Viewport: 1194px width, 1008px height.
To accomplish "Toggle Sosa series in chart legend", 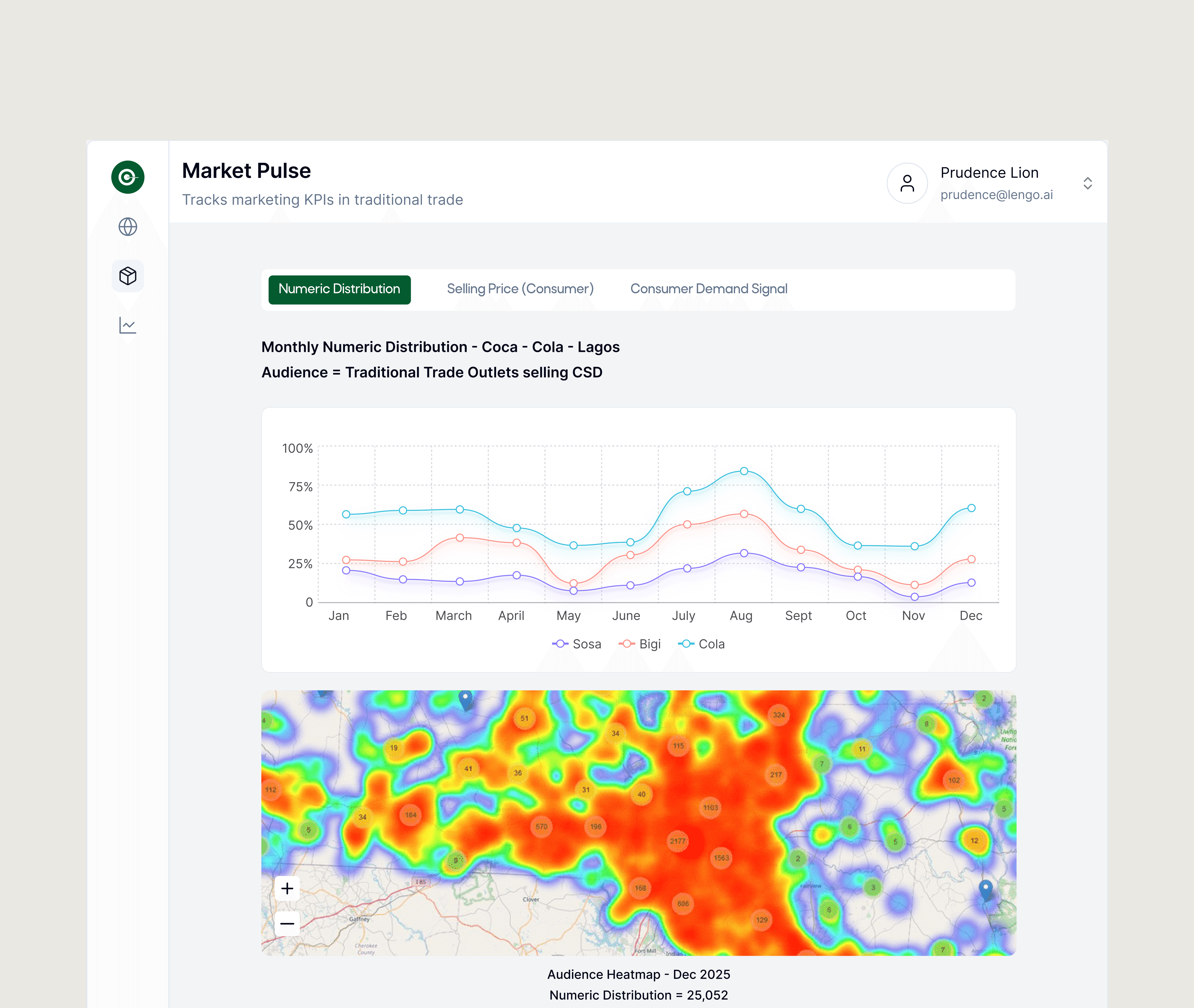I will click(577, 644).
